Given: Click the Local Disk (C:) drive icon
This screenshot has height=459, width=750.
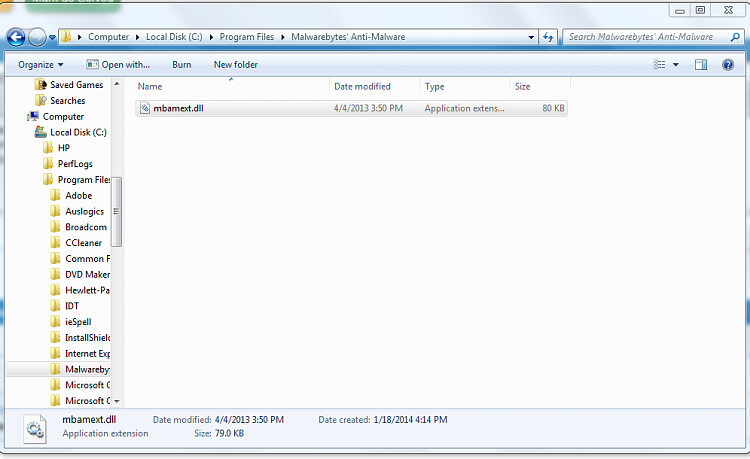Looking at the screenshot, I should [41, 132].
